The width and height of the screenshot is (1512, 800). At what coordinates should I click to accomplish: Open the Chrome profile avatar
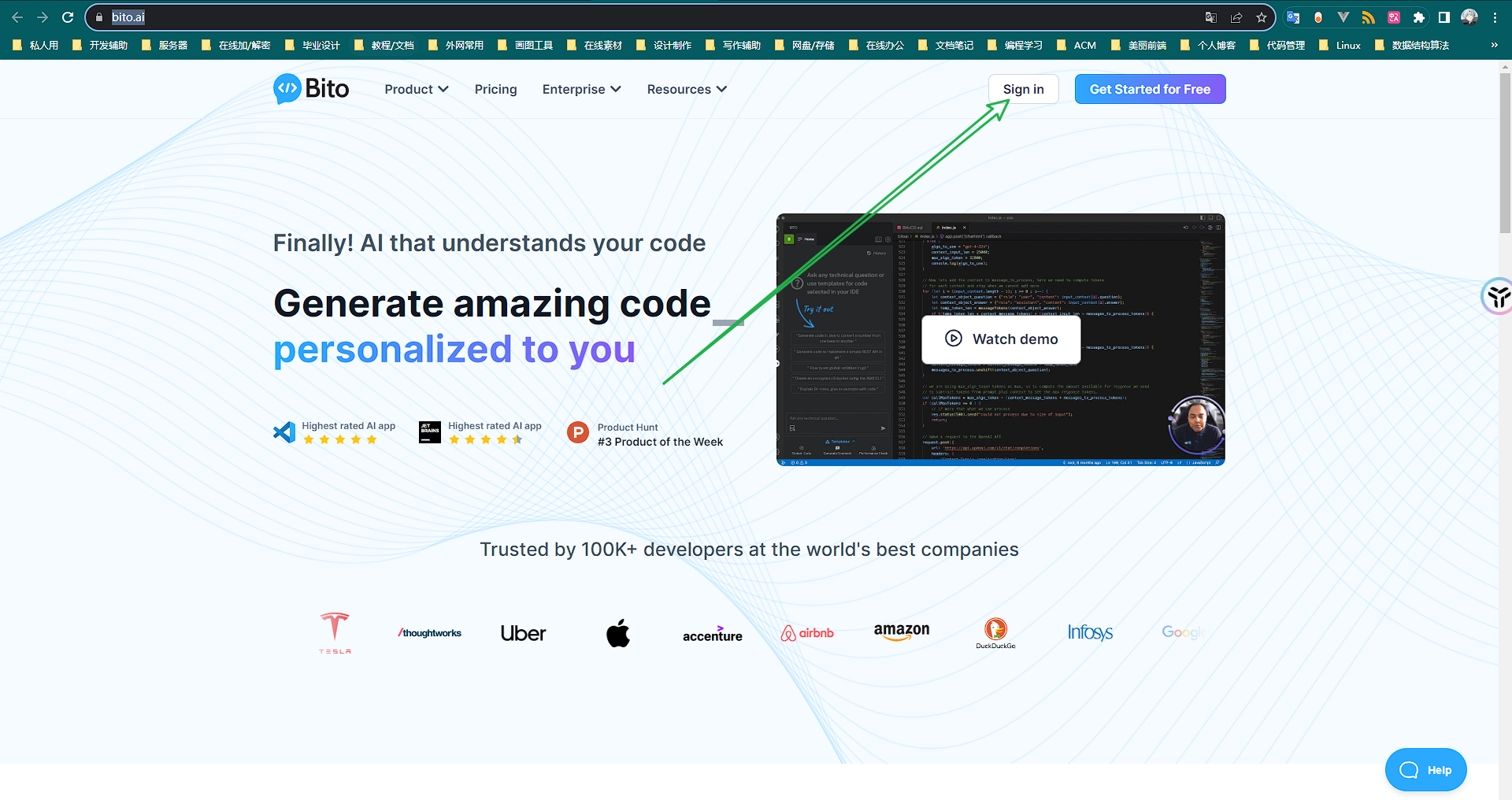(1469, 17)
